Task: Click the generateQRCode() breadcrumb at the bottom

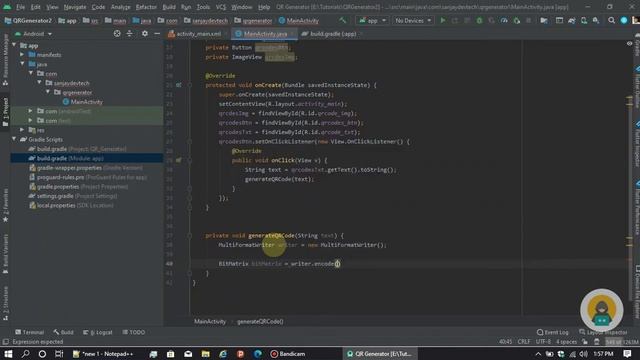Action: (x=260, y=322)
